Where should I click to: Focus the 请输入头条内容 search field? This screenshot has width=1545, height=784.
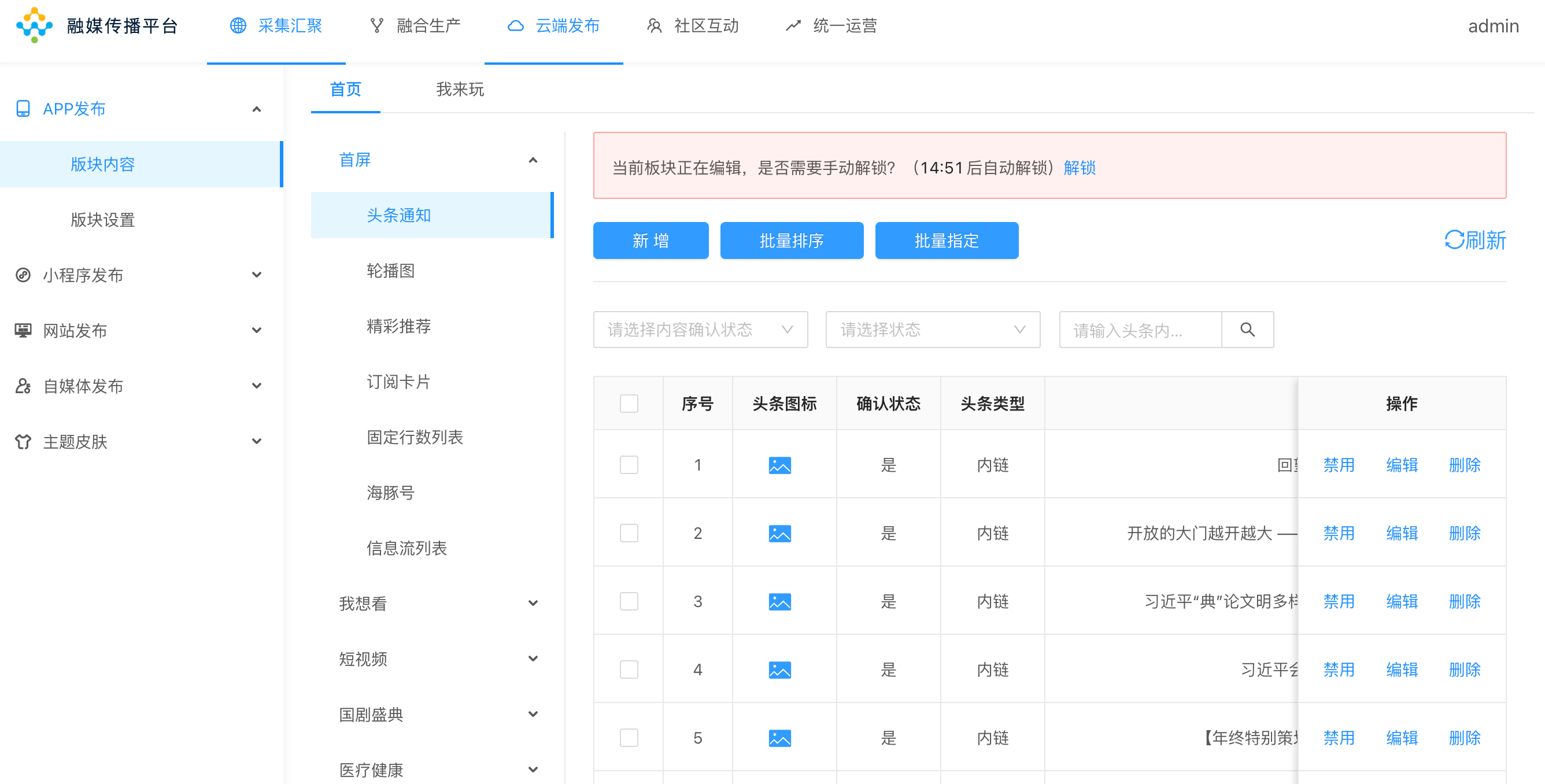point(1140,330)
